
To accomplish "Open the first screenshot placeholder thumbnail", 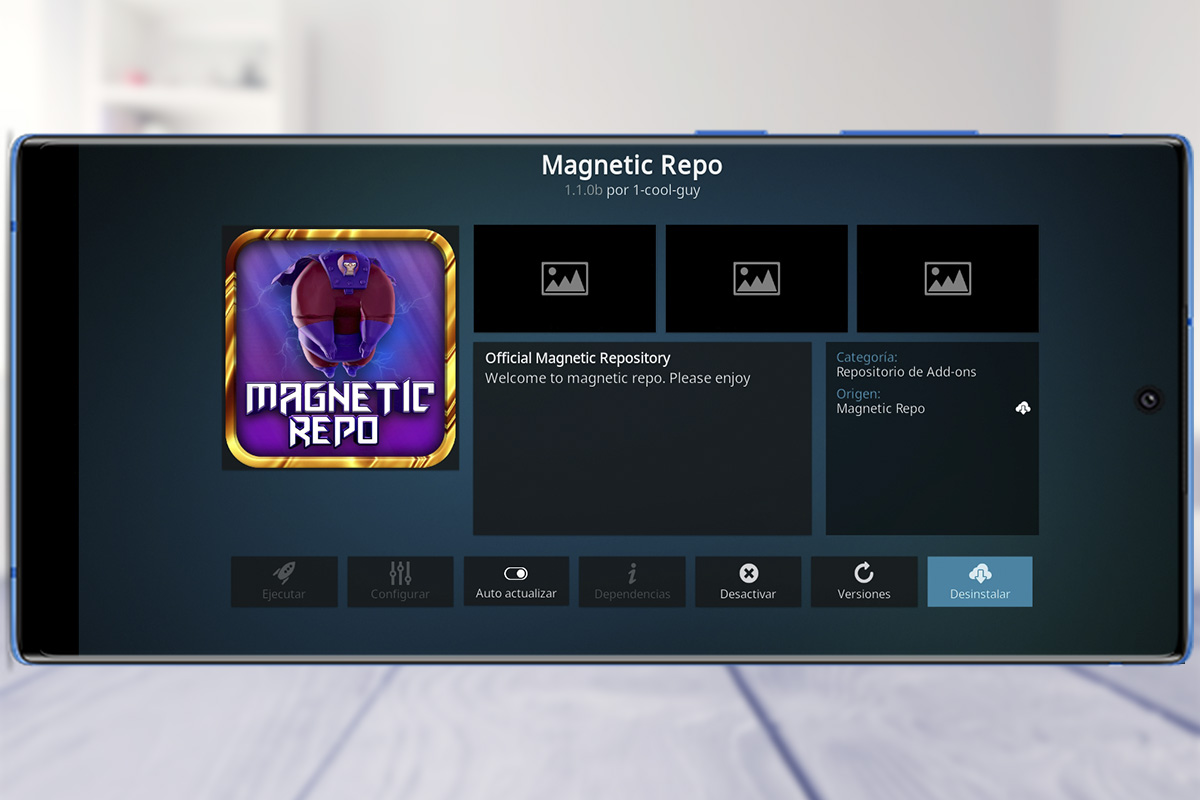I will click(x=564, y=278).
